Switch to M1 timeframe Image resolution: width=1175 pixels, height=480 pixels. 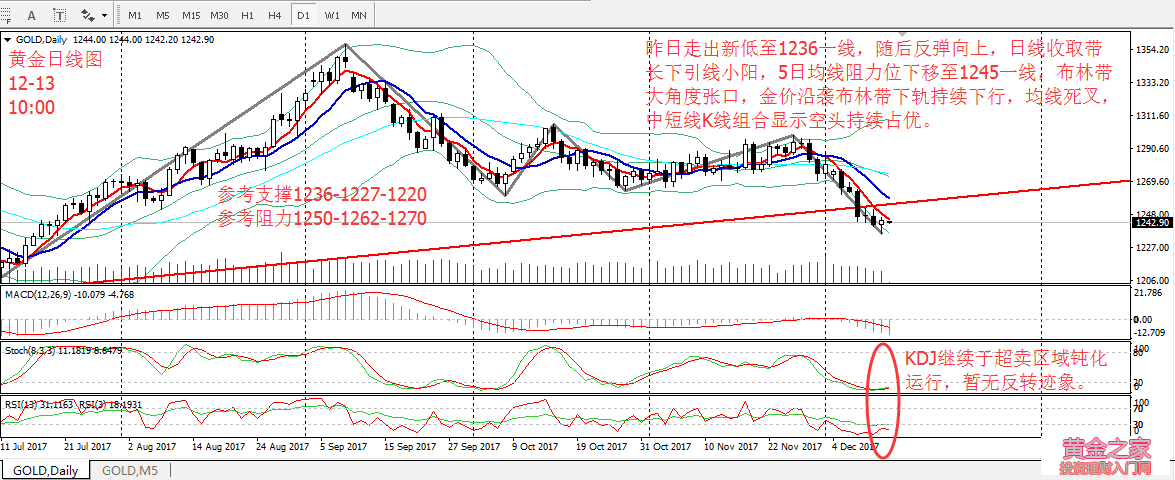click(x=135, y=16)
